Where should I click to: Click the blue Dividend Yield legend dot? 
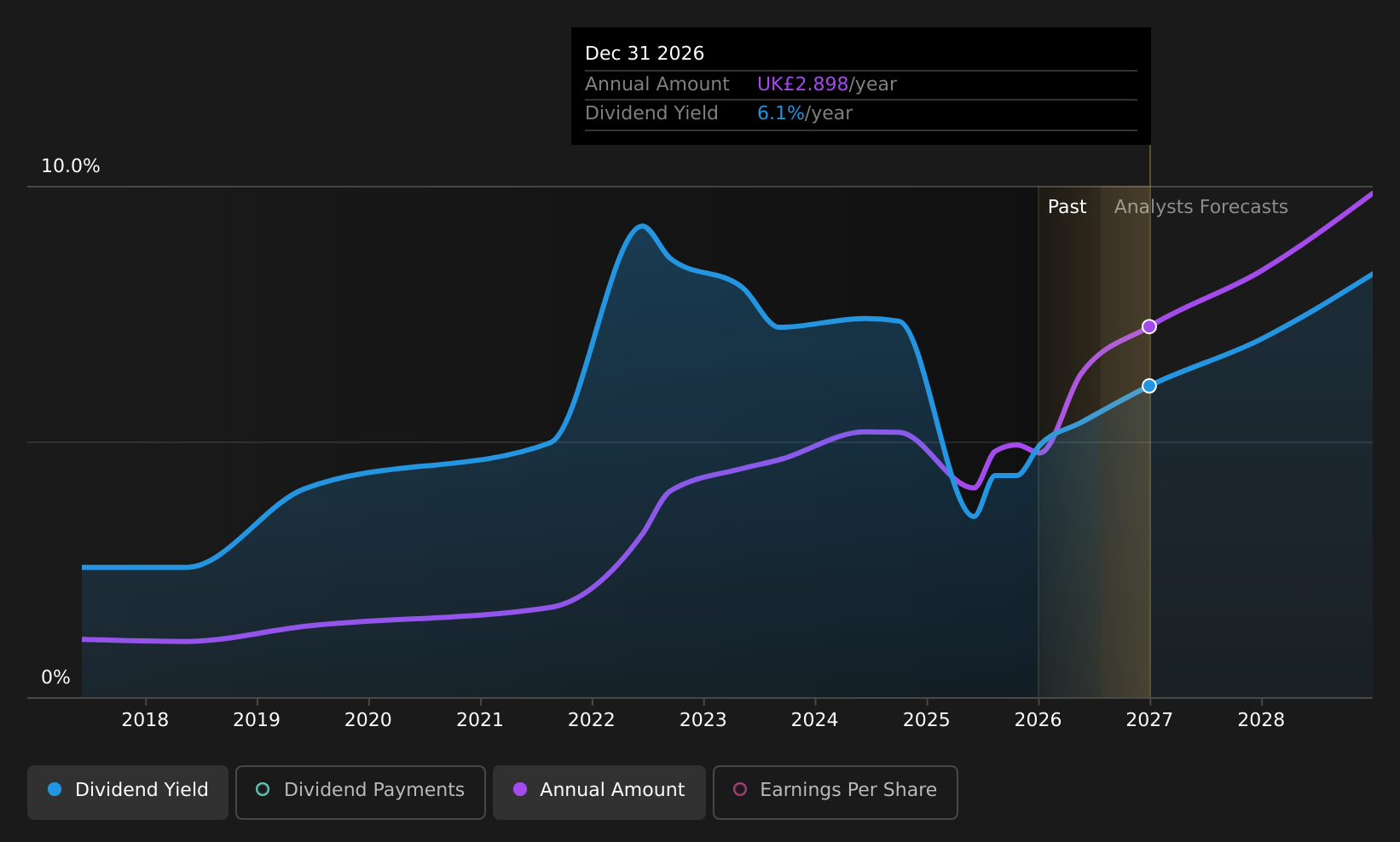click(55, 789)
